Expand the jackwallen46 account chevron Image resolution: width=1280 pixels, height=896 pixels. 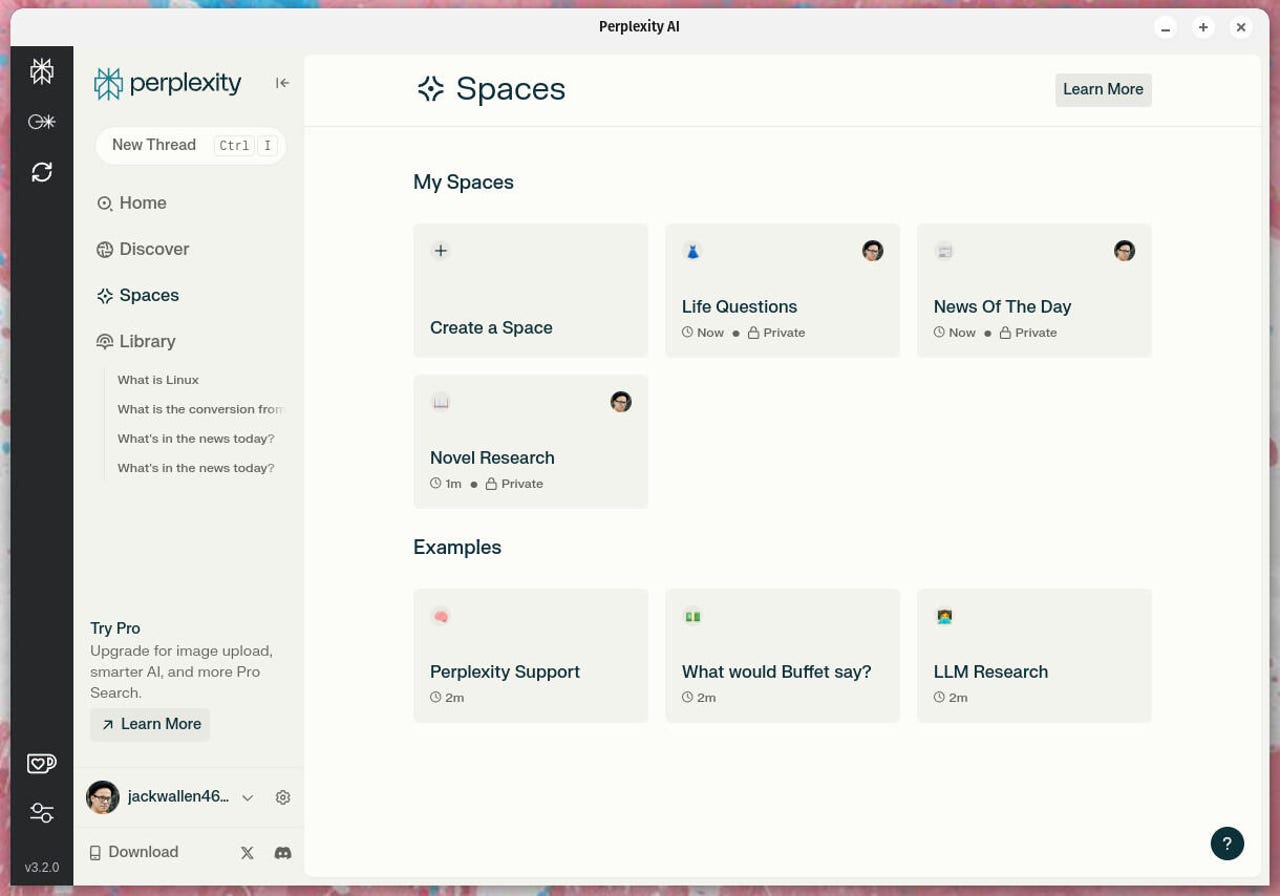coord(247,797)
